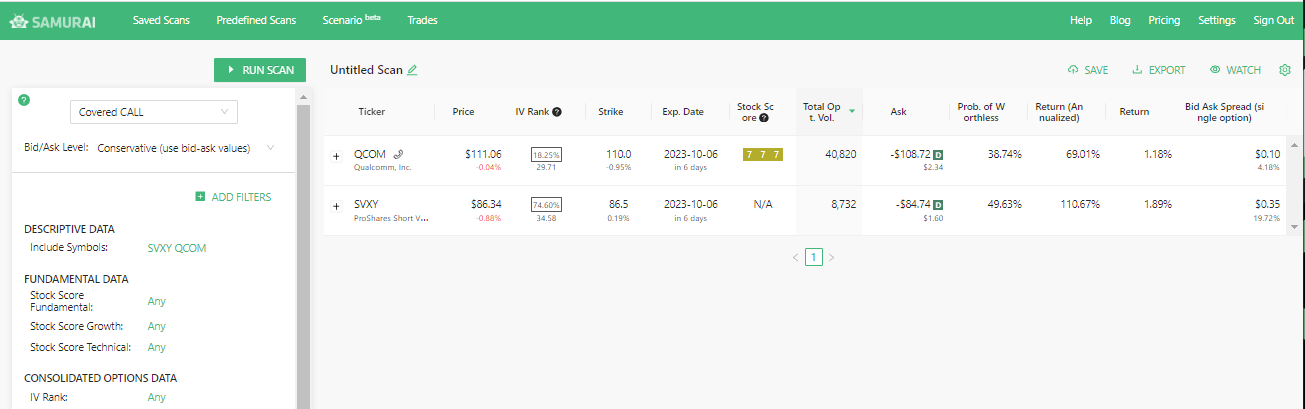Click the Stock Score help icon
This screenshot has height=409, width=1305.
(x=764, y=118)
